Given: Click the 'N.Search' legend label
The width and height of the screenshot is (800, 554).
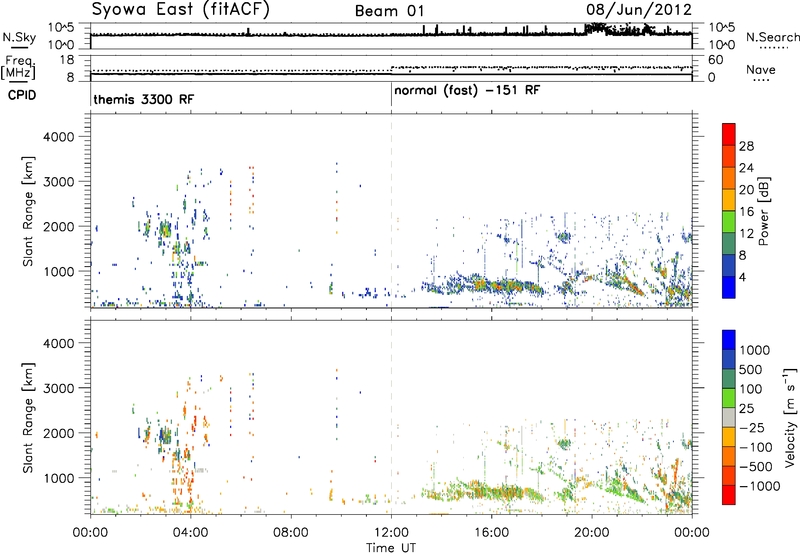Looking at the screenshot, I should 772,37.
